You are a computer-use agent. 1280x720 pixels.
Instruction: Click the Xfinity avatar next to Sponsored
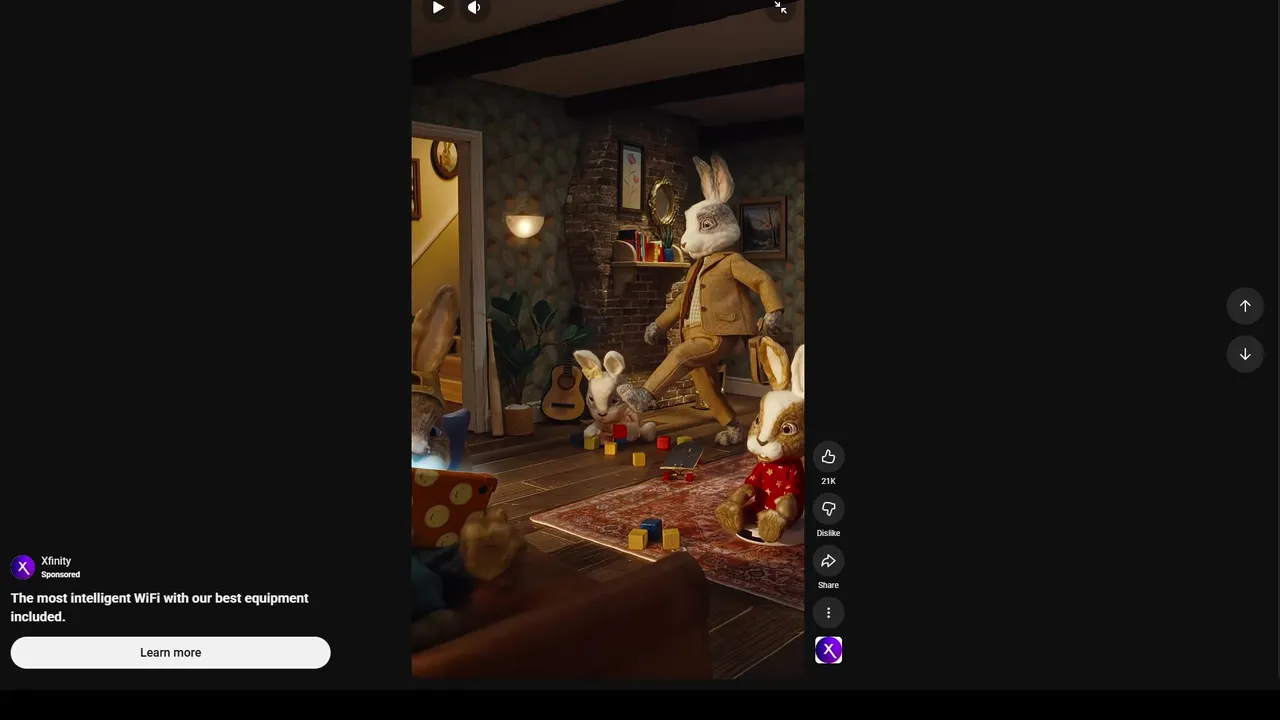click(x=23, y=567)
